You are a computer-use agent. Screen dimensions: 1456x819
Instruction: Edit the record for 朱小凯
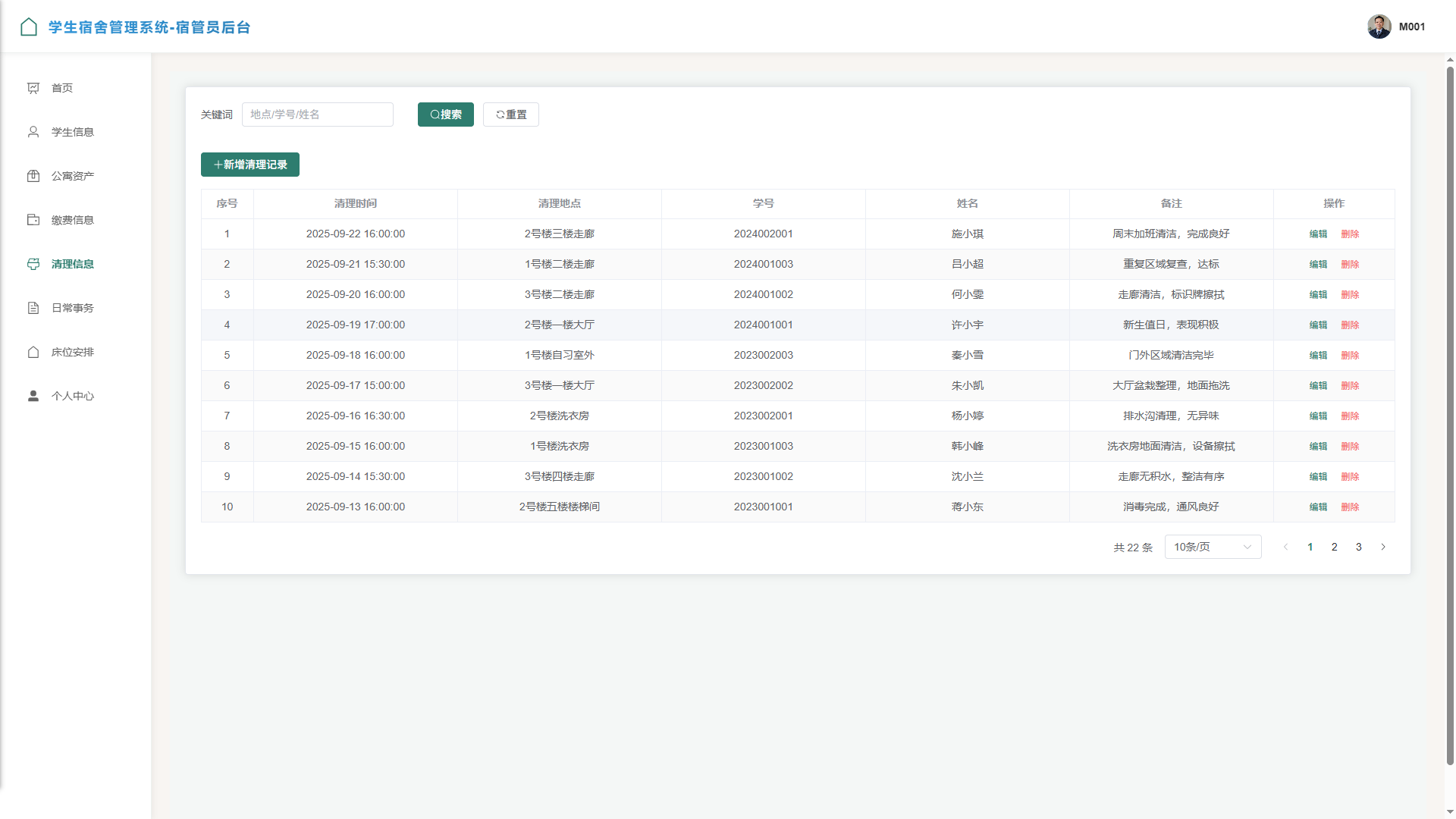pyautogui.click(x=1319, y=386)
